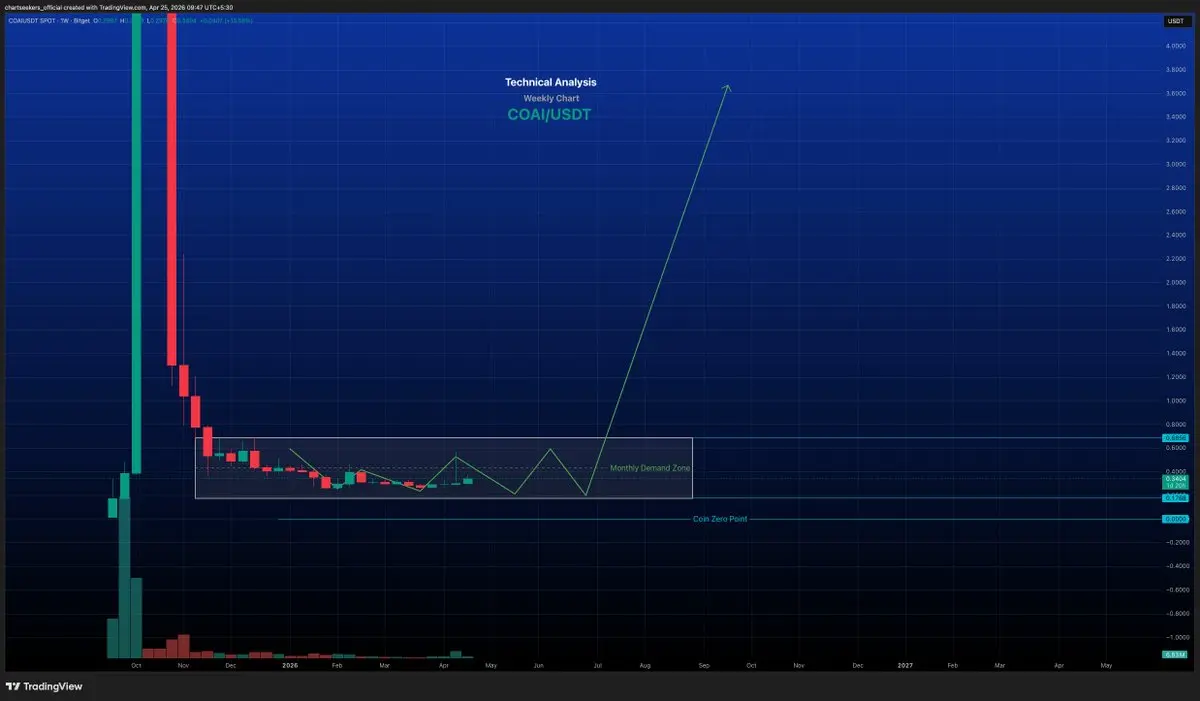Click the TradingView logo
The image size is (1200, 701).
tap(44, 687)
